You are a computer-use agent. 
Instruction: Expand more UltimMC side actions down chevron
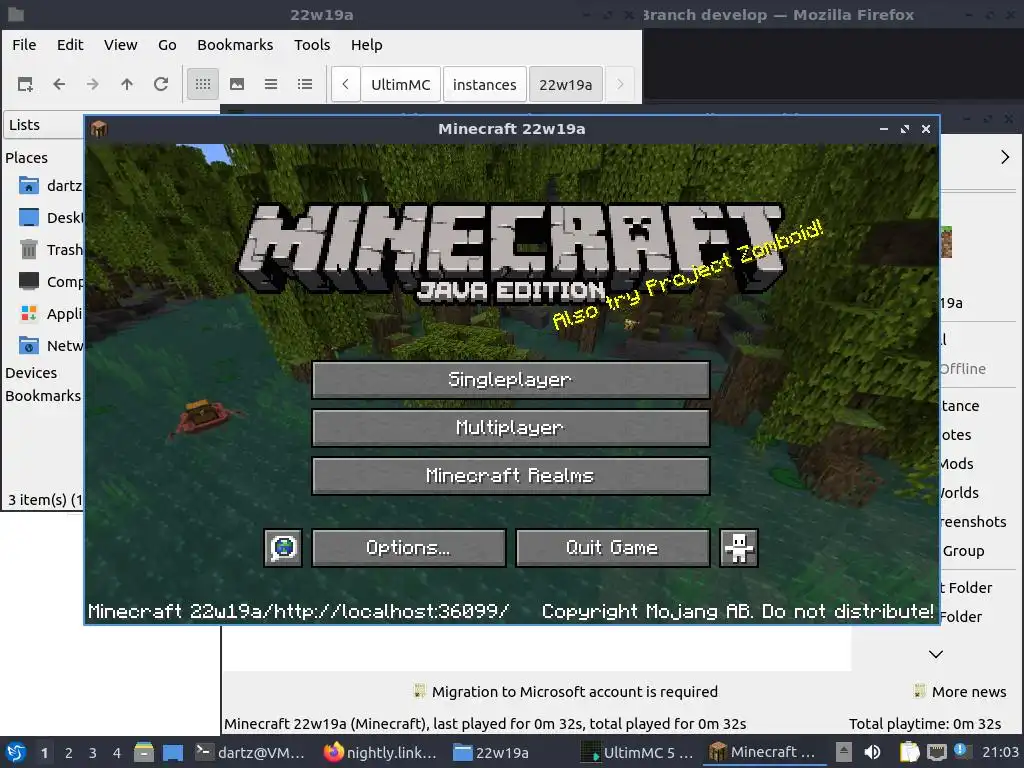tap(936, 654)
